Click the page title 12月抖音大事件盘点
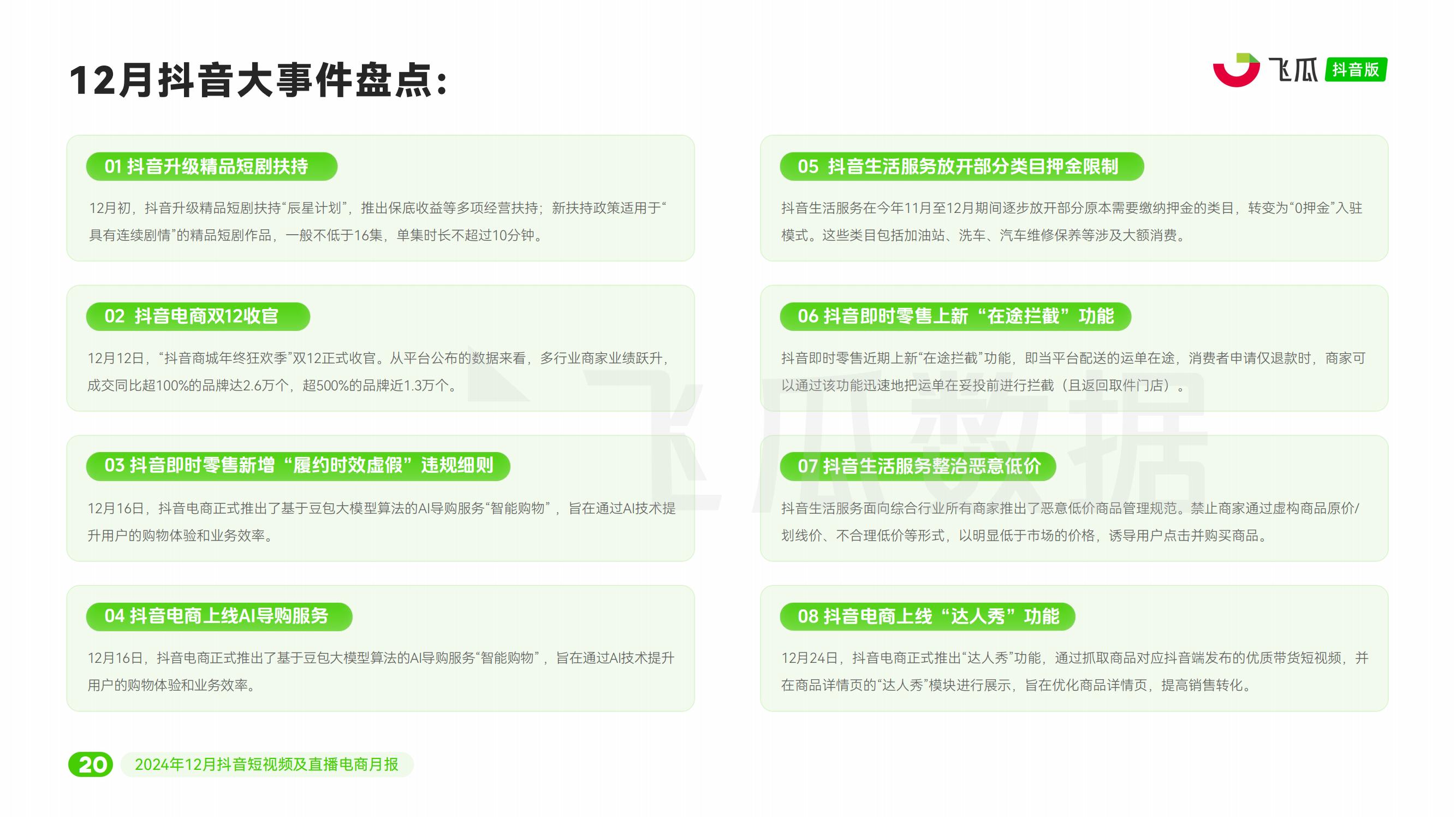 258,81
